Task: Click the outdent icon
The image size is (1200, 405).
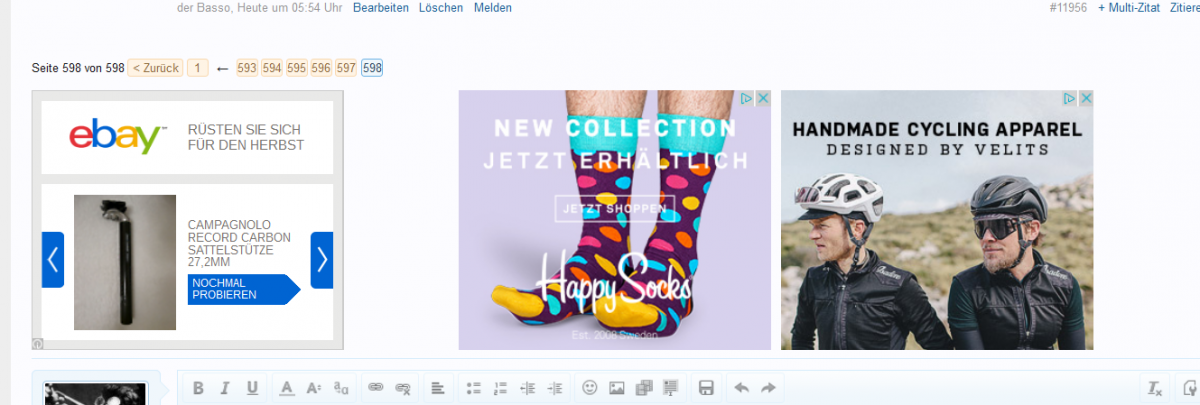Action: (x=528, y=388)
